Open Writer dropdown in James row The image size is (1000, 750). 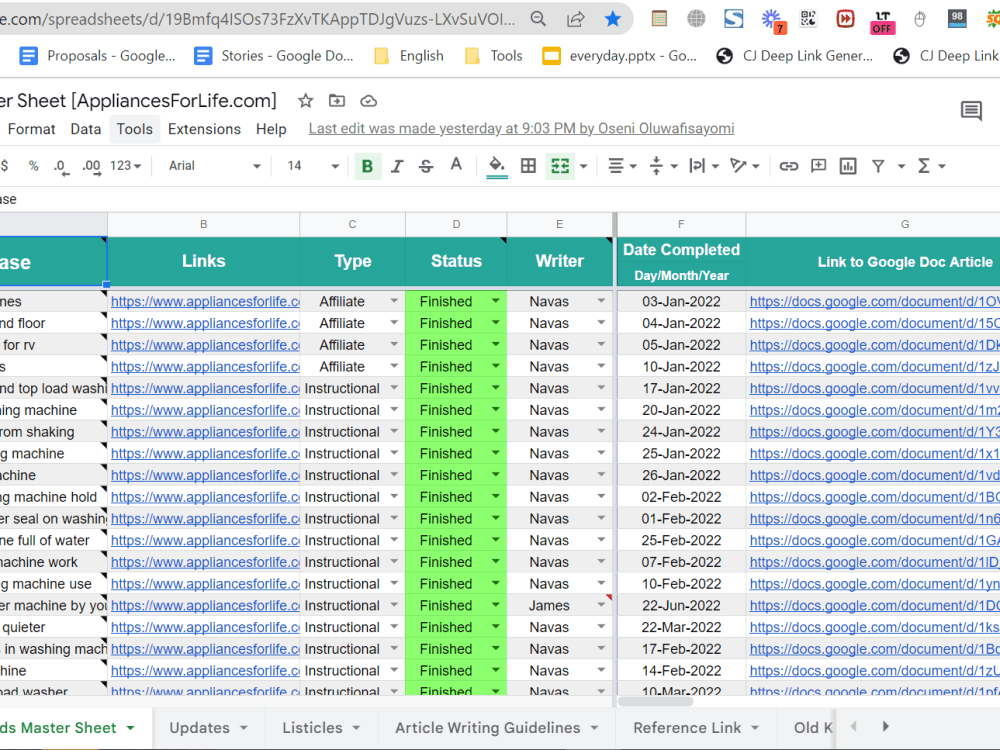click(x=601, y=605)
